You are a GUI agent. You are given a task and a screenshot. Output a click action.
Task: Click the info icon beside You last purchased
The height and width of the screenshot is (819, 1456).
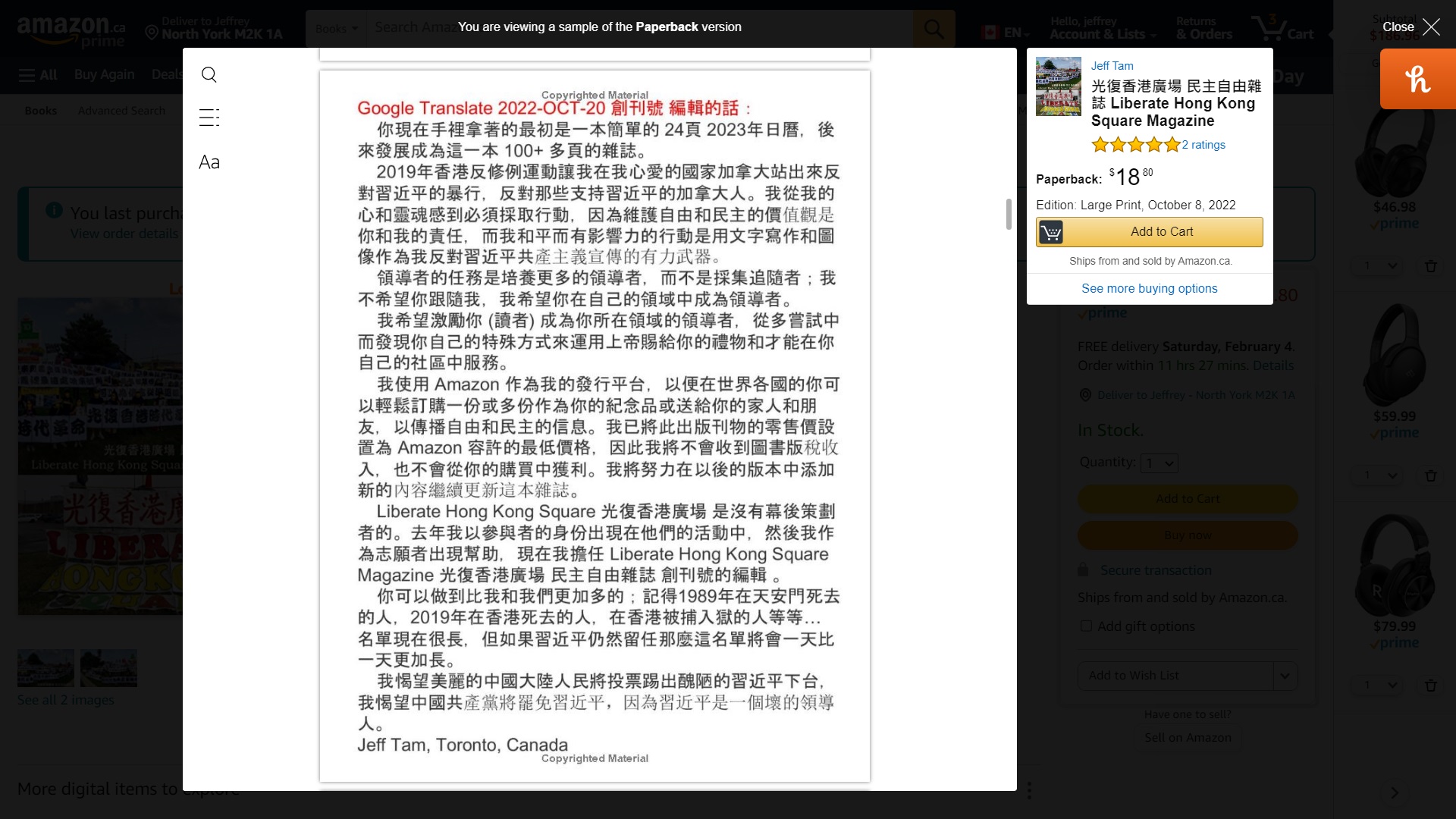[x=53, y=211]
